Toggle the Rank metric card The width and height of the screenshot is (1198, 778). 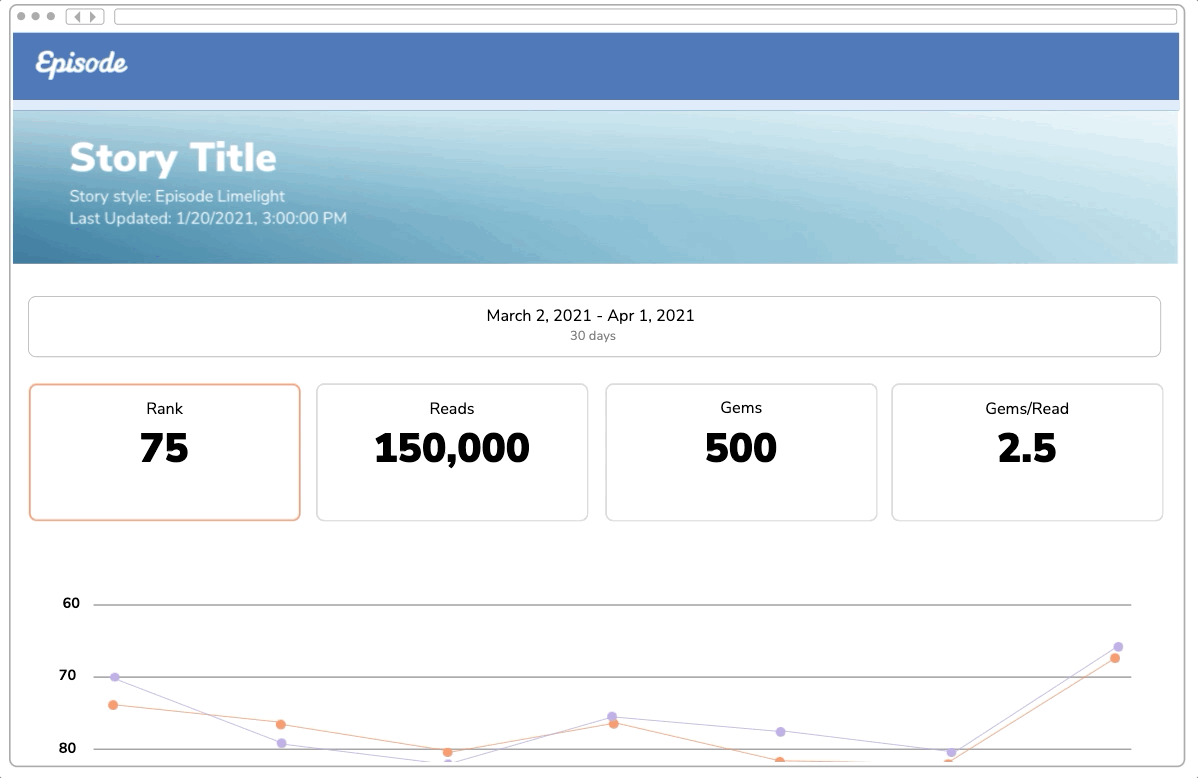coord(164,451)
